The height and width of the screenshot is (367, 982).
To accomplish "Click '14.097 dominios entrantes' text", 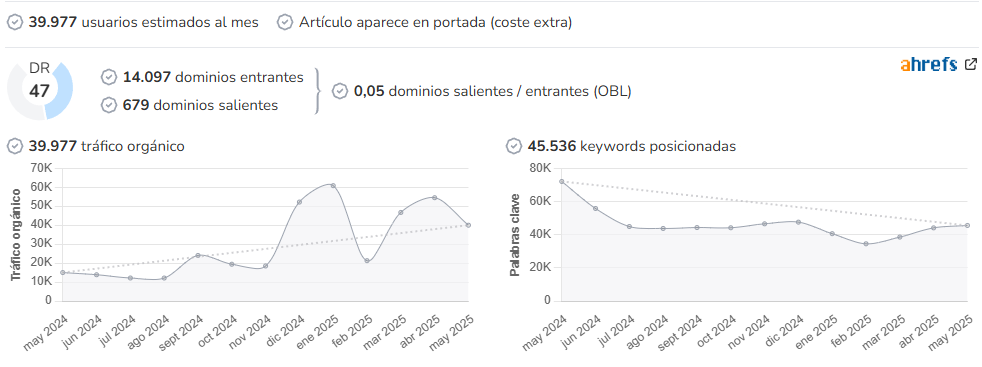I will (x=214, y=77).
